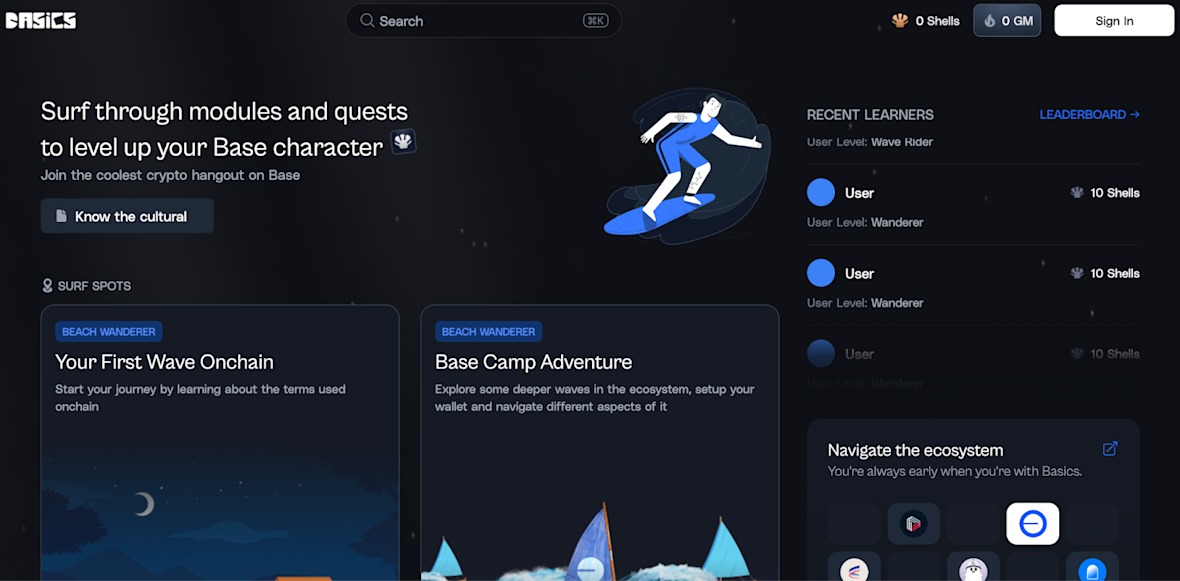
Task: Select the red and blue swoosh app tile
Action: [854, 567]
